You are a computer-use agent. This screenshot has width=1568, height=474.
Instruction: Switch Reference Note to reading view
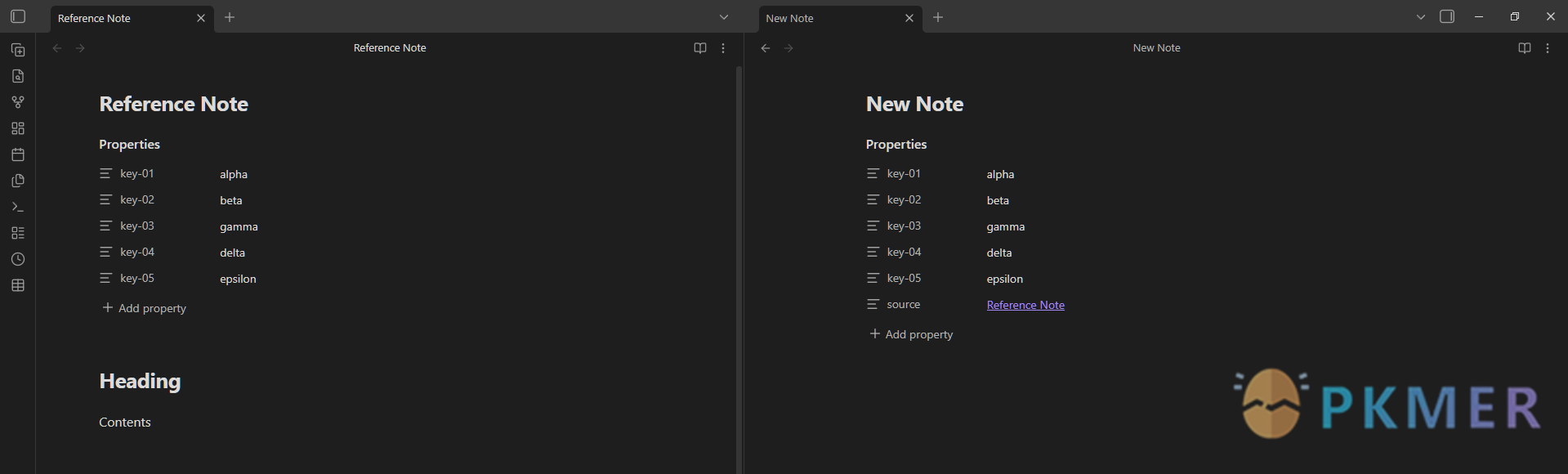(x=700, y=48)
